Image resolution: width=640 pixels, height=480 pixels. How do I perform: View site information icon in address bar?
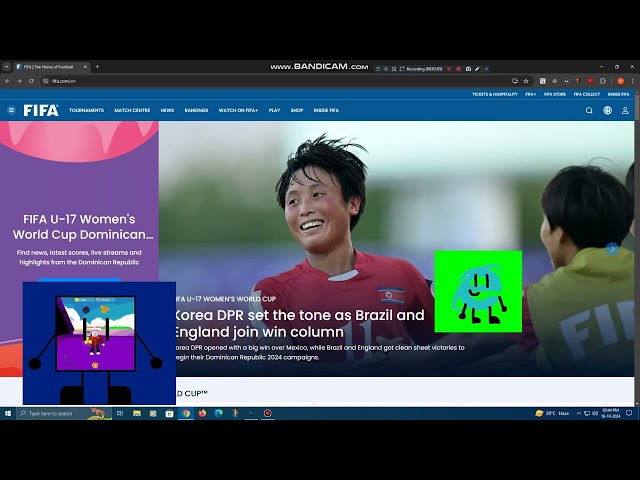click(x=46, y=81)
